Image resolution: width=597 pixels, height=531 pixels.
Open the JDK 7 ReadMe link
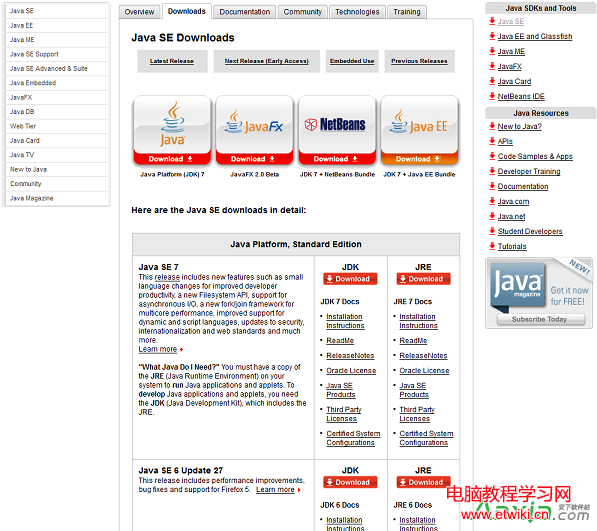[340, 341]
